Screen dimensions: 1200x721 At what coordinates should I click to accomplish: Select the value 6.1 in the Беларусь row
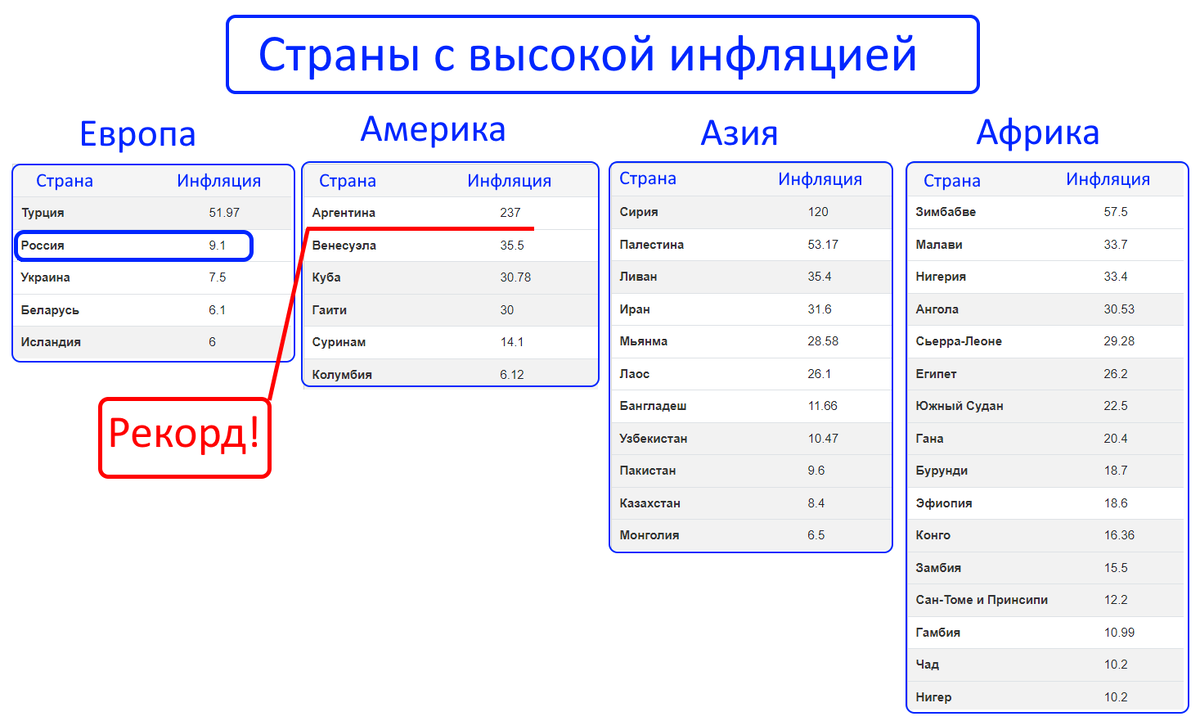point(217,310)
